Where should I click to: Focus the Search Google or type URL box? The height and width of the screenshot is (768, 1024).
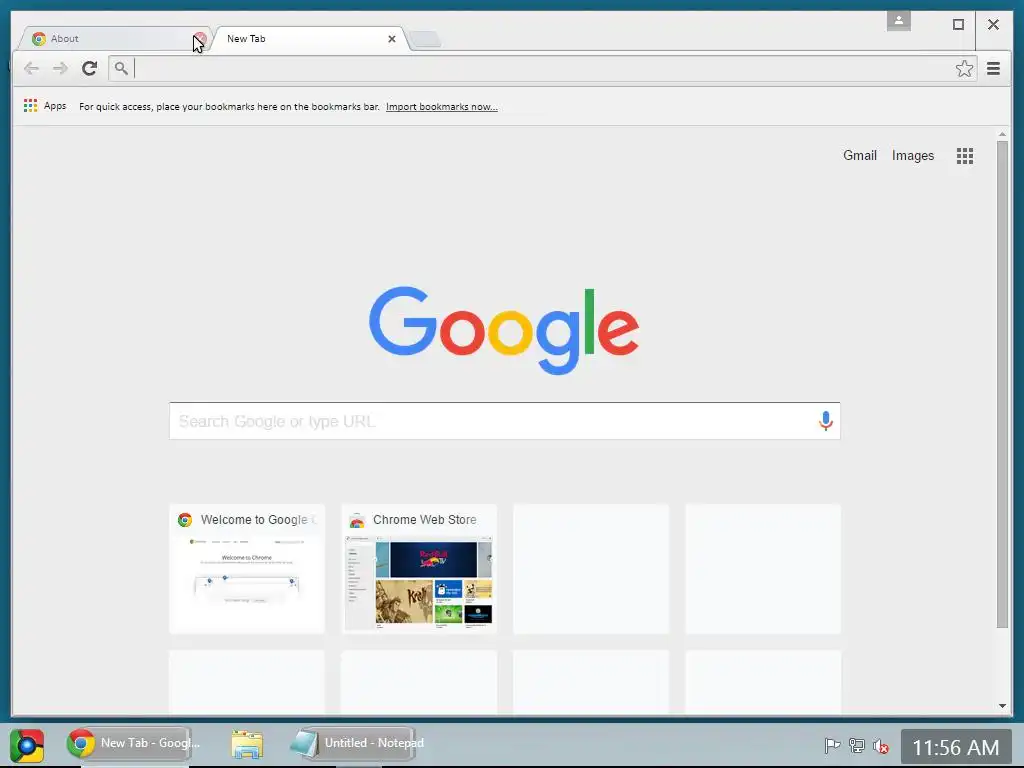[x=504, y=421]
